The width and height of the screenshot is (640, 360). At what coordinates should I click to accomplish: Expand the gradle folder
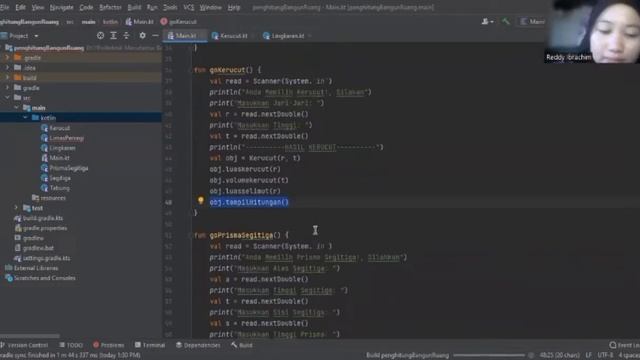tap(7, 88)
